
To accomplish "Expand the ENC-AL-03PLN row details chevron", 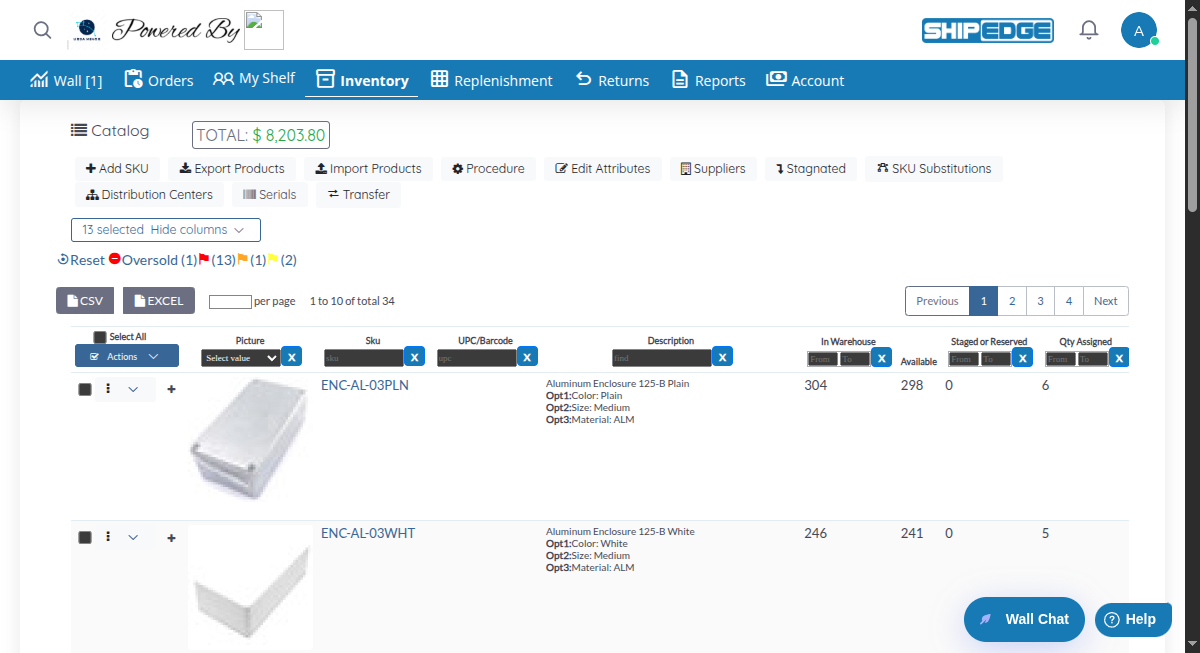I will (133, 389).
